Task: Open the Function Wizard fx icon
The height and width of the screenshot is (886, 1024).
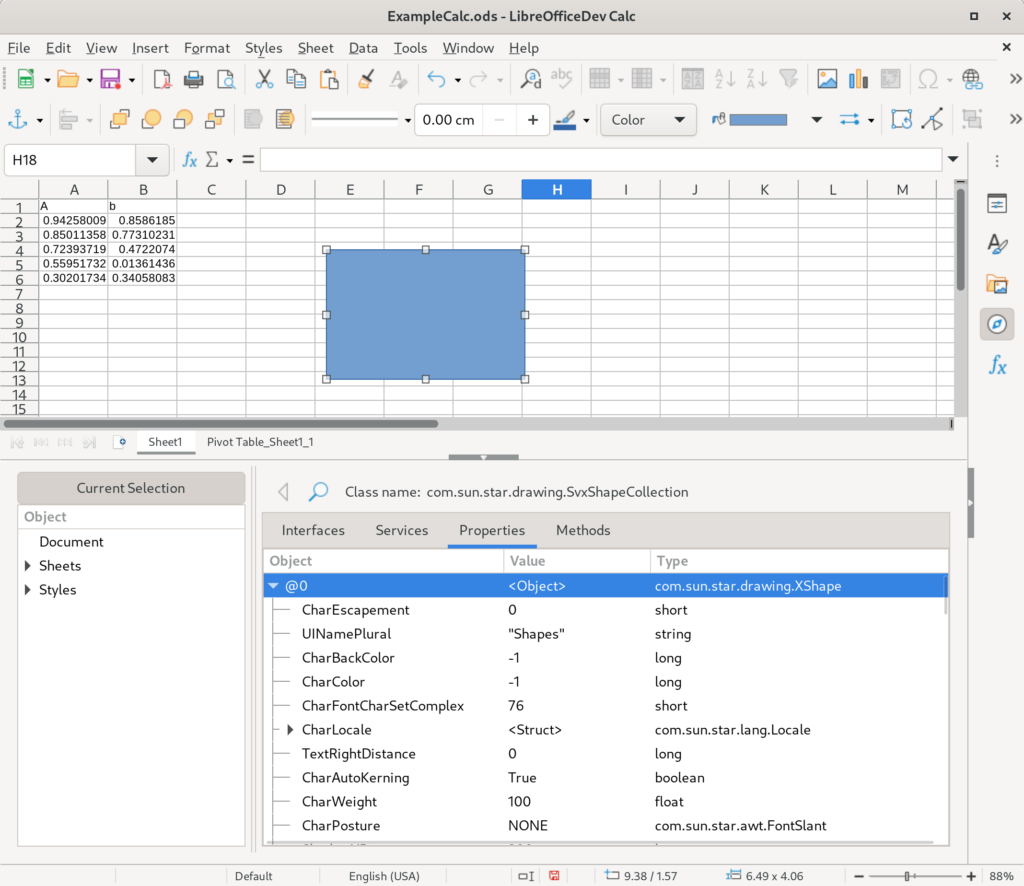Action: (190, 160)
